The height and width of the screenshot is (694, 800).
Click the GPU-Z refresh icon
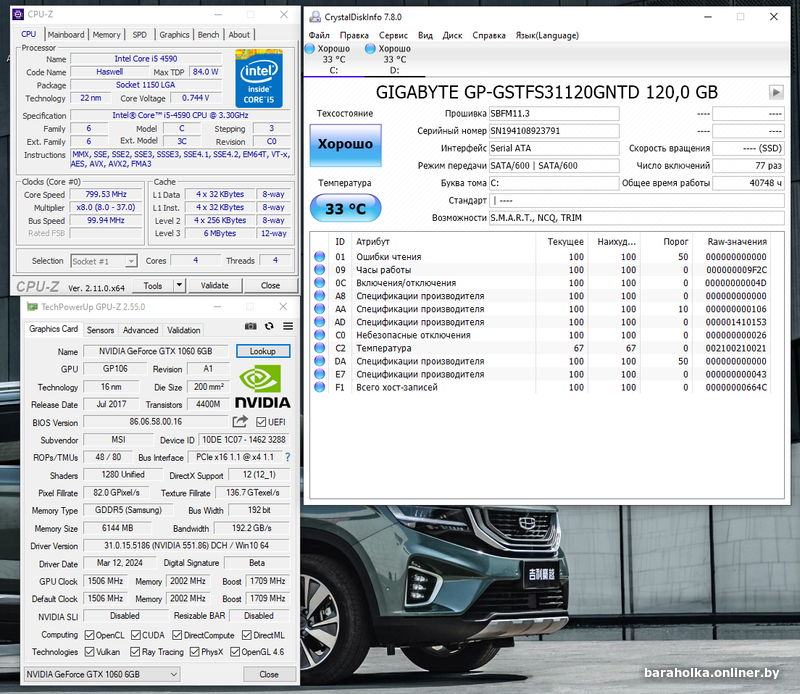coord(269,326)
